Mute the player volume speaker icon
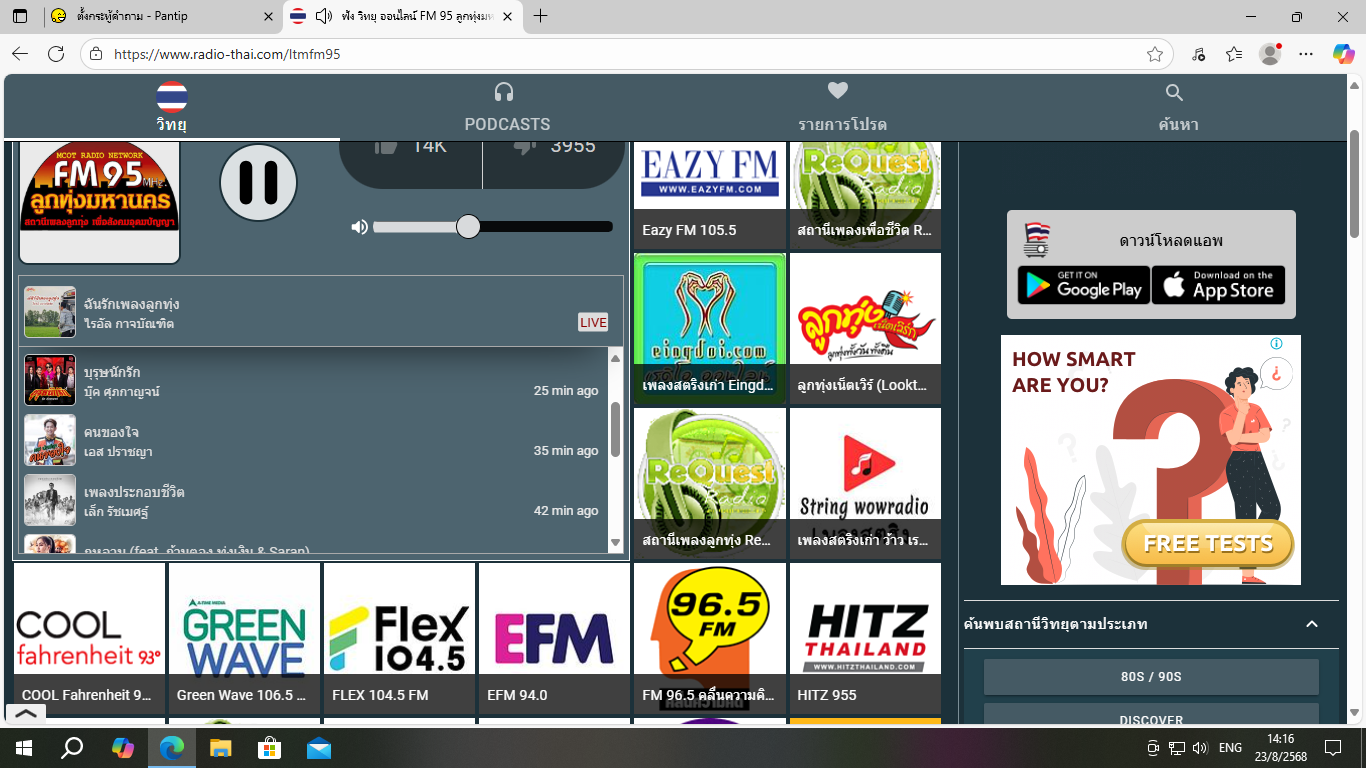This screenshot has width=1366, height=768. pos(359,227)
